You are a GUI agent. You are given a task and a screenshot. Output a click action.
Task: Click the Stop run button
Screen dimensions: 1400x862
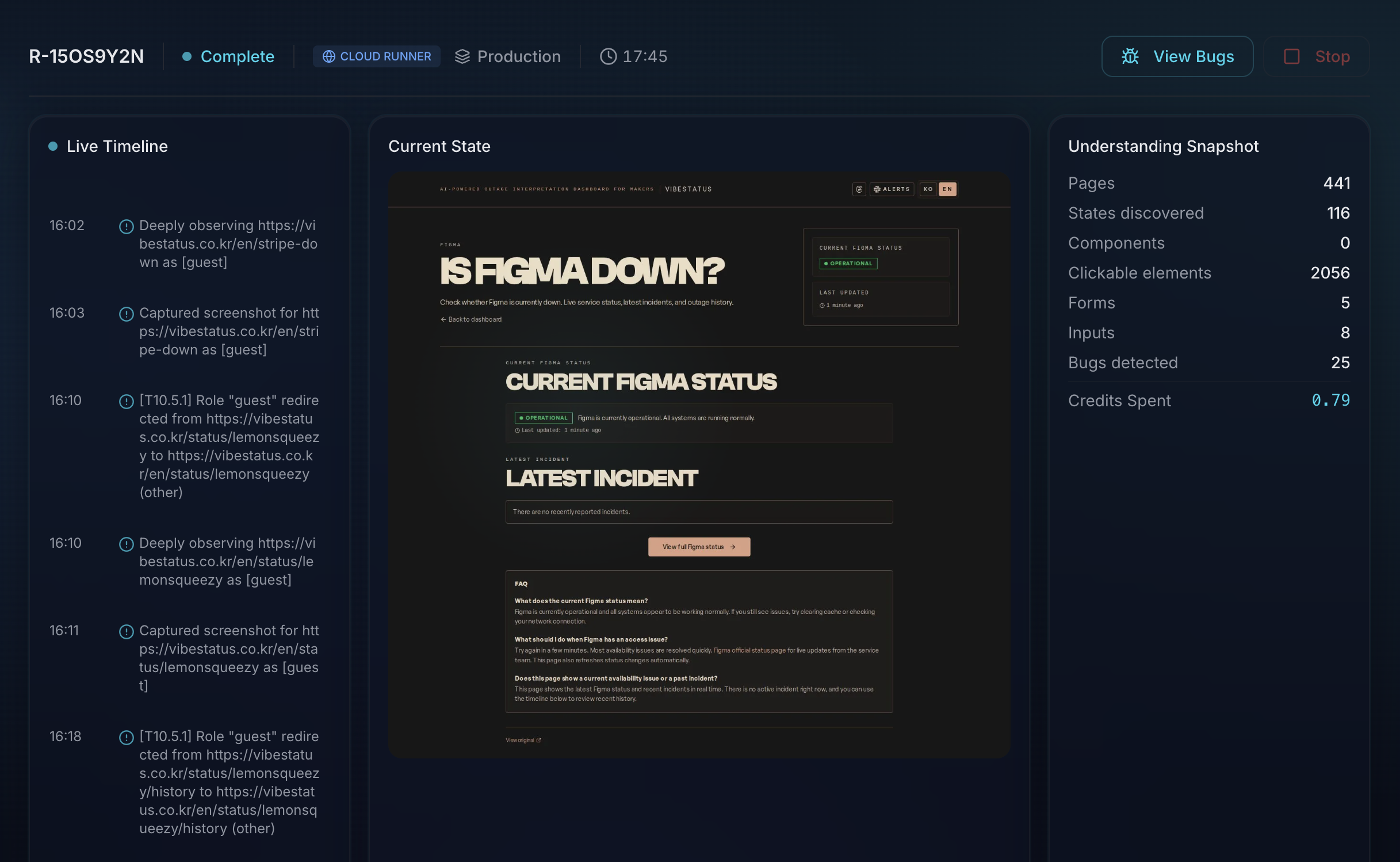tap(1316, 56)
